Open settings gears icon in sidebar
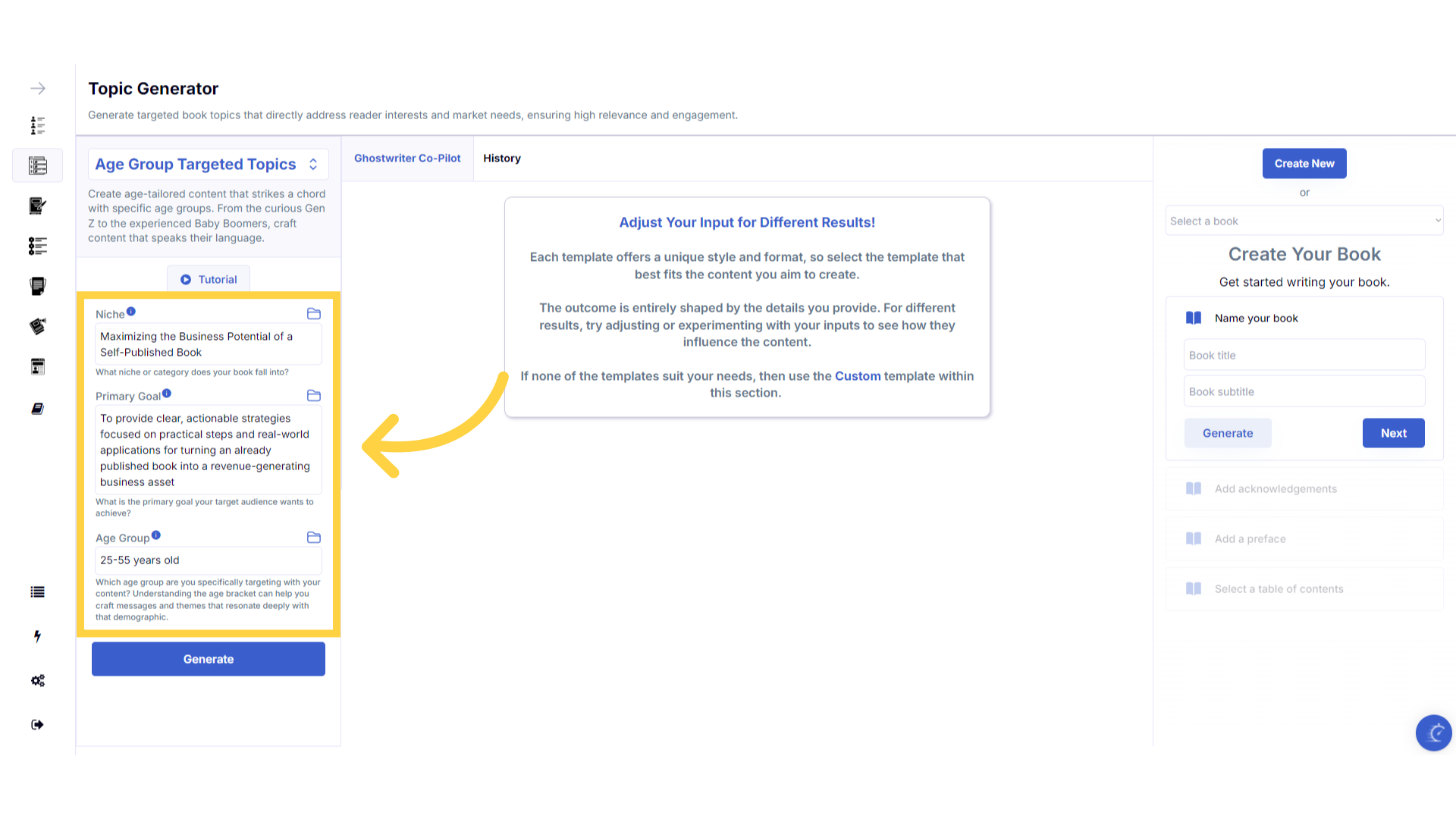The height and width of the screenshot is (819, 1456). (37, 680)
